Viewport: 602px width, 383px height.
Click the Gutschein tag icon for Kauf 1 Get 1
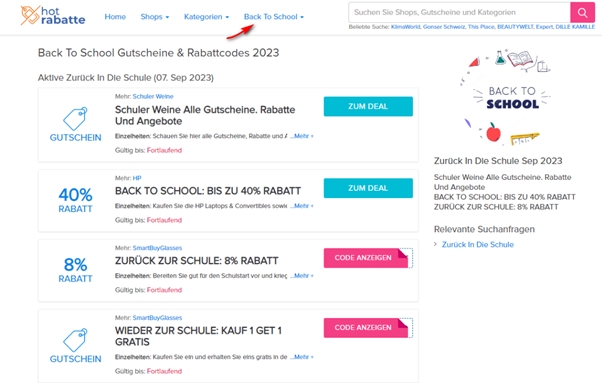75,340
